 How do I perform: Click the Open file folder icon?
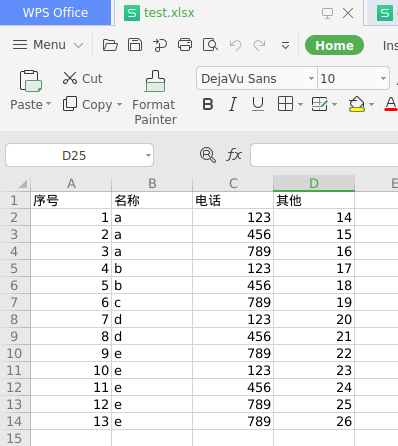[x=110, y=45]
